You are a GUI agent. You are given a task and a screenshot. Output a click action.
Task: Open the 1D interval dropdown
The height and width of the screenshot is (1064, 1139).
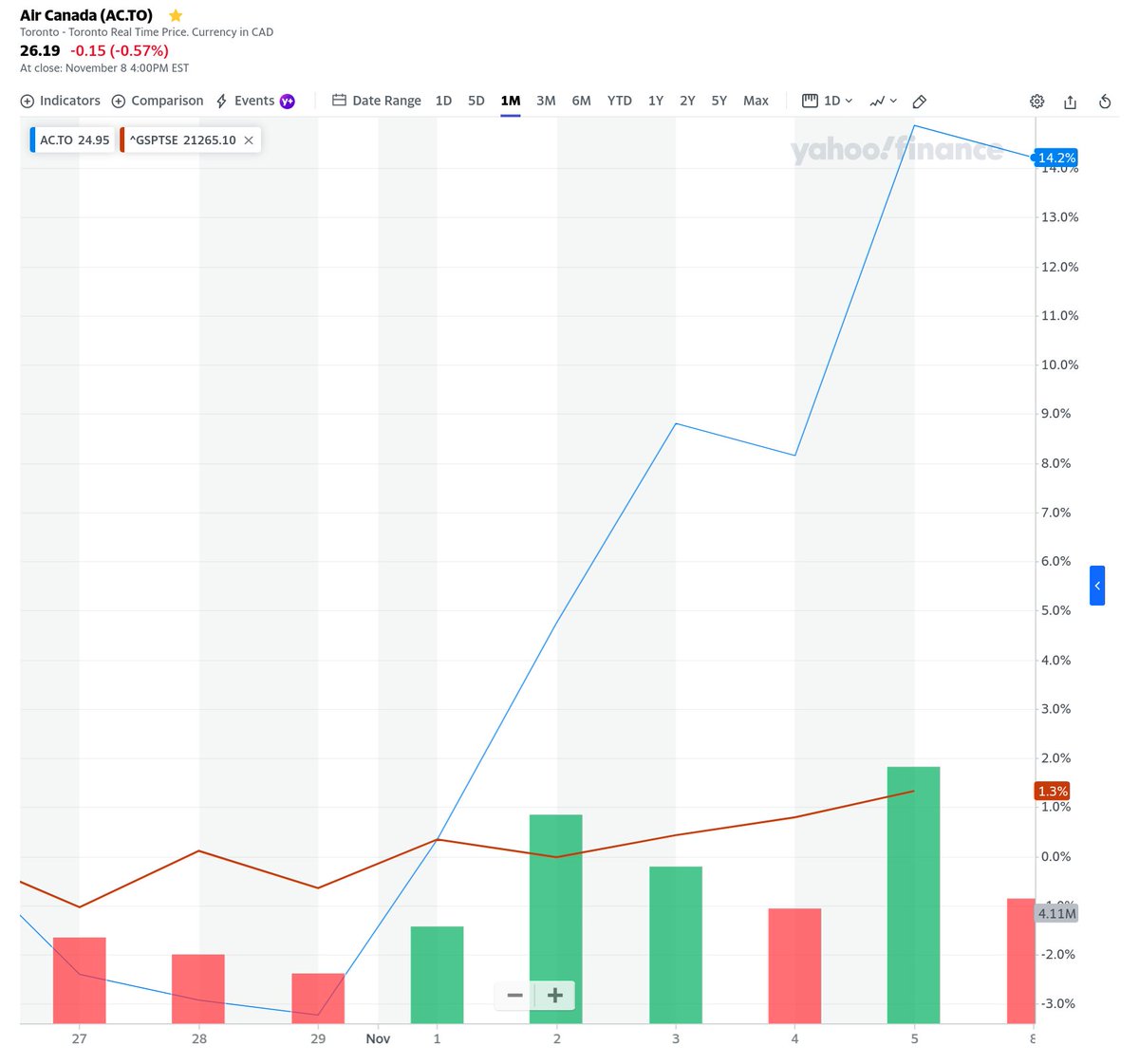(x=828, y=101)
